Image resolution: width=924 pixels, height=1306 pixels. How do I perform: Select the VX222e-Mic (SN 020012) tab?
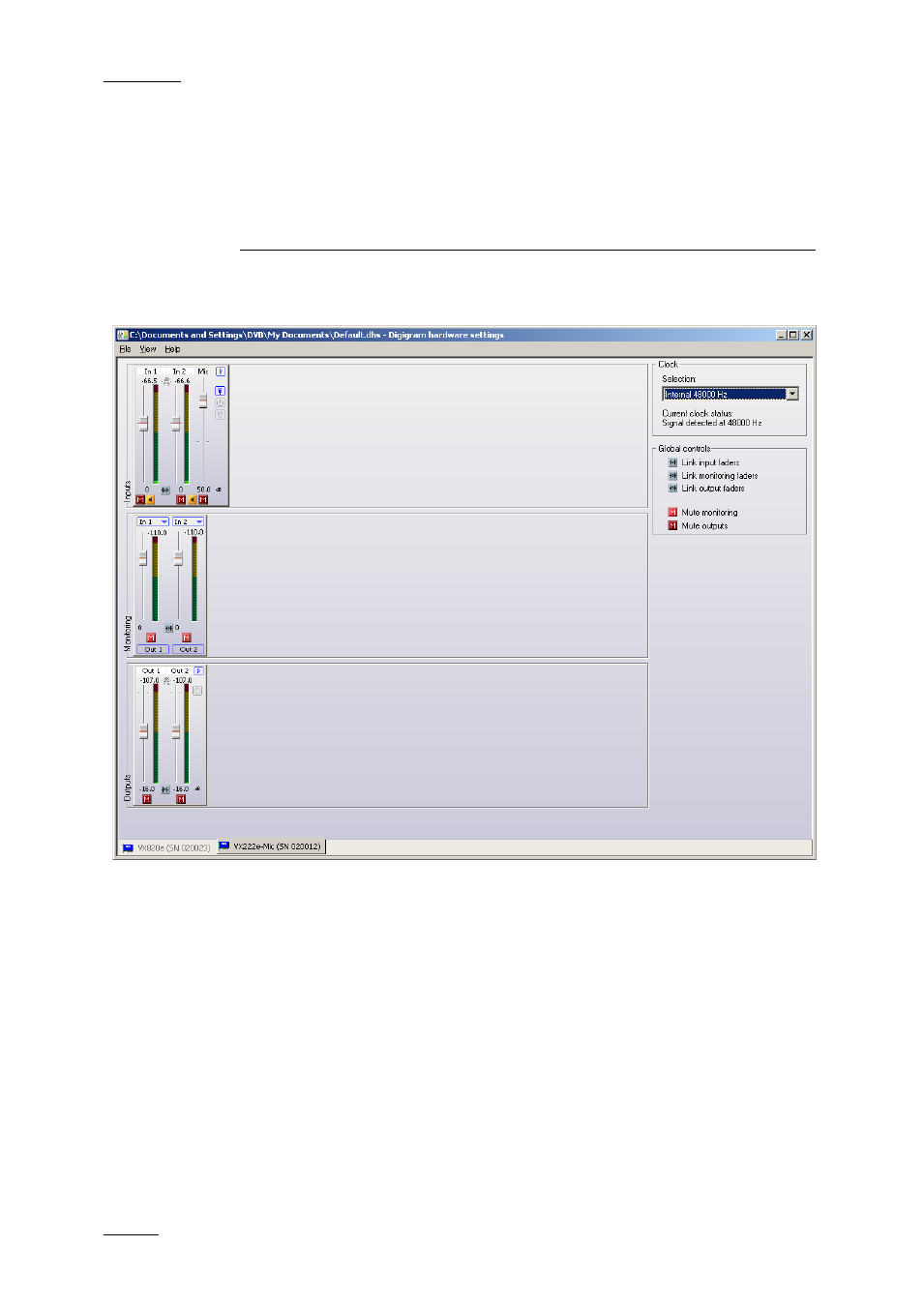(x=272, y=846)
